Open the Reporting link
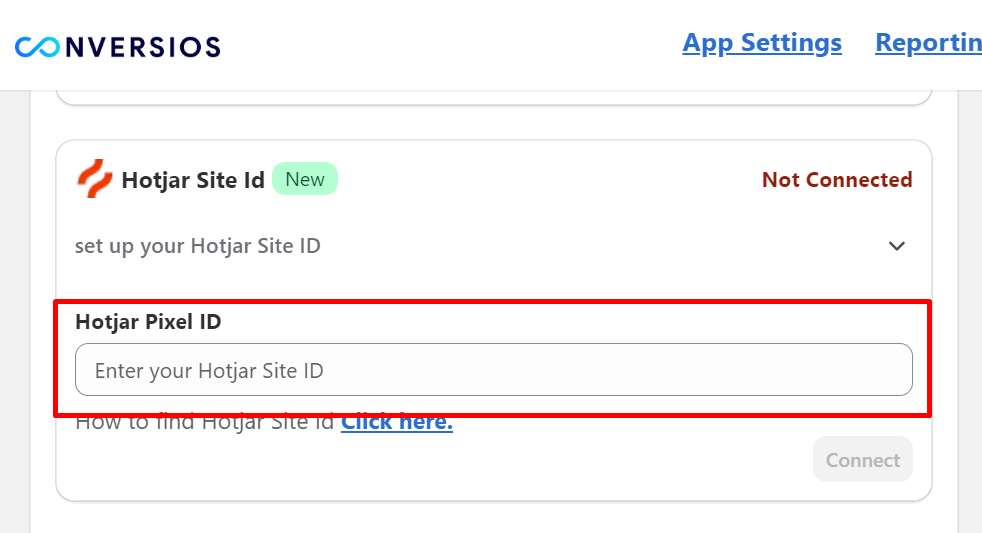982x533 pixels. coord(928,43)
